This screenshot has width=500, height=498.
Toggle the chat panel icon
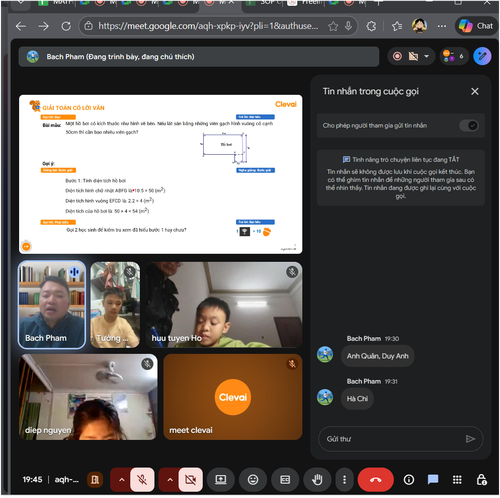click(433, 480)
